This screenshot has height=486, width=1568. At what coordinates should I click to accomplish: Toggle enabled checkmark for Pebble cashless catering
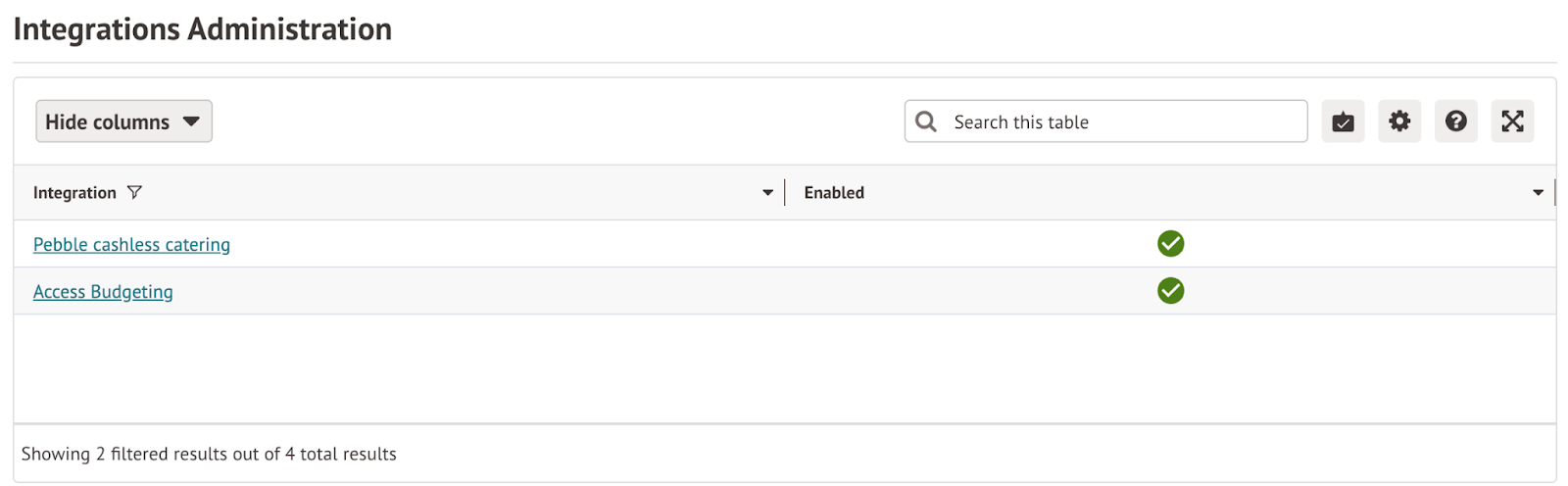click(1170, 244)
